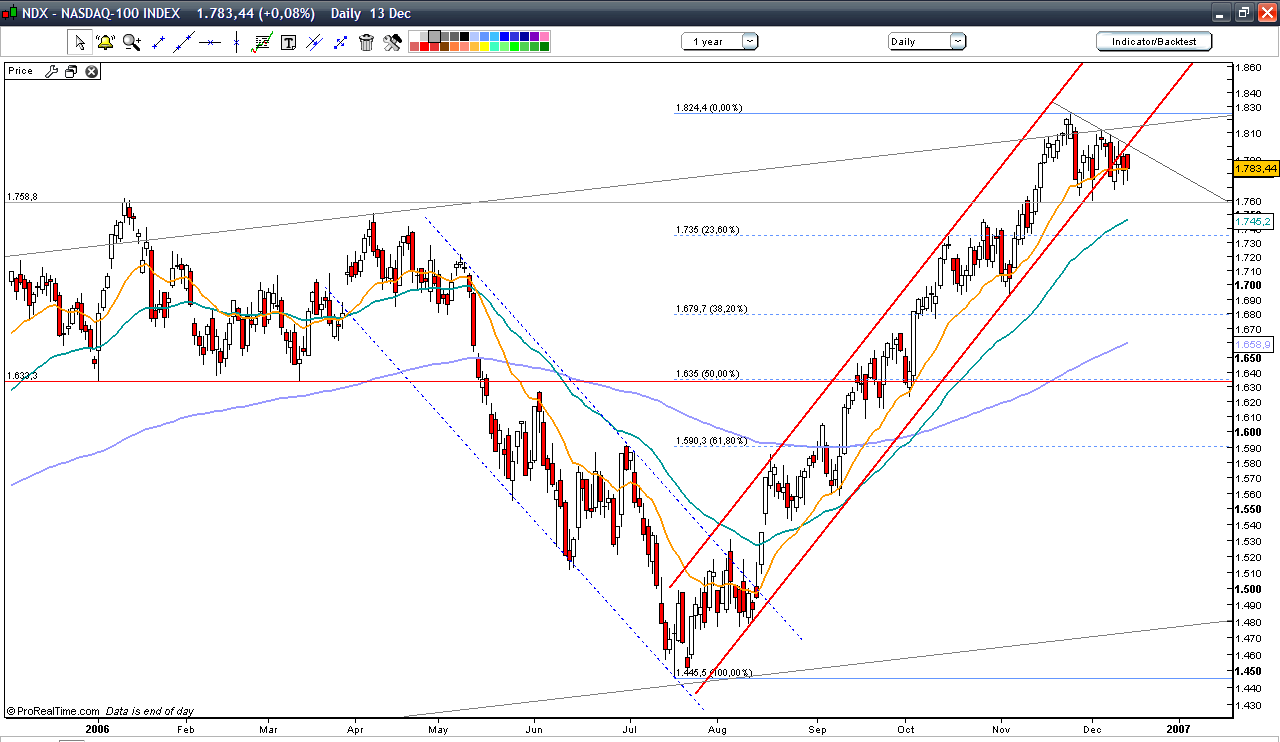Viewport: 1280px width, 742px height.
Task: Click the trash icon to delete drawings
Action: click(x=366, y=42)
